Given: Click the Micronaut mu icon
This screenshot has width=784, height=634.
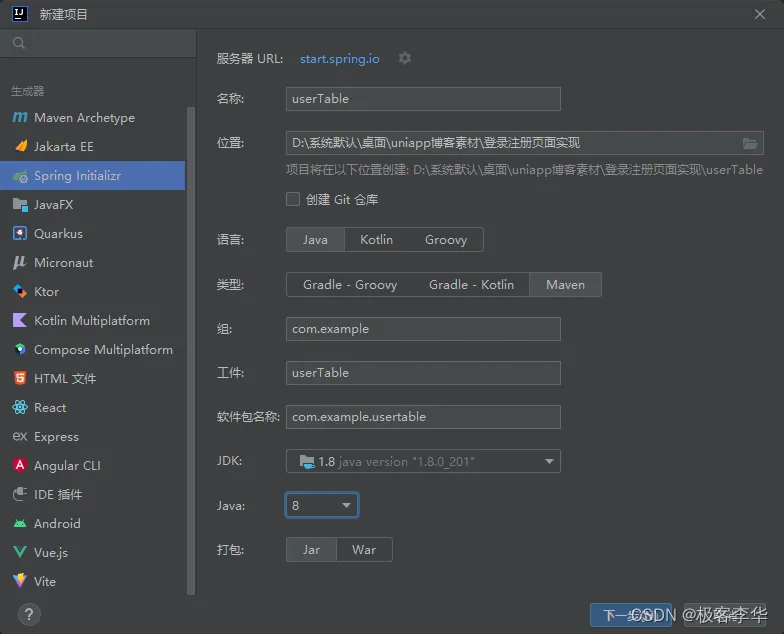Looking at the screenshot, I should [x=20, y=262].
